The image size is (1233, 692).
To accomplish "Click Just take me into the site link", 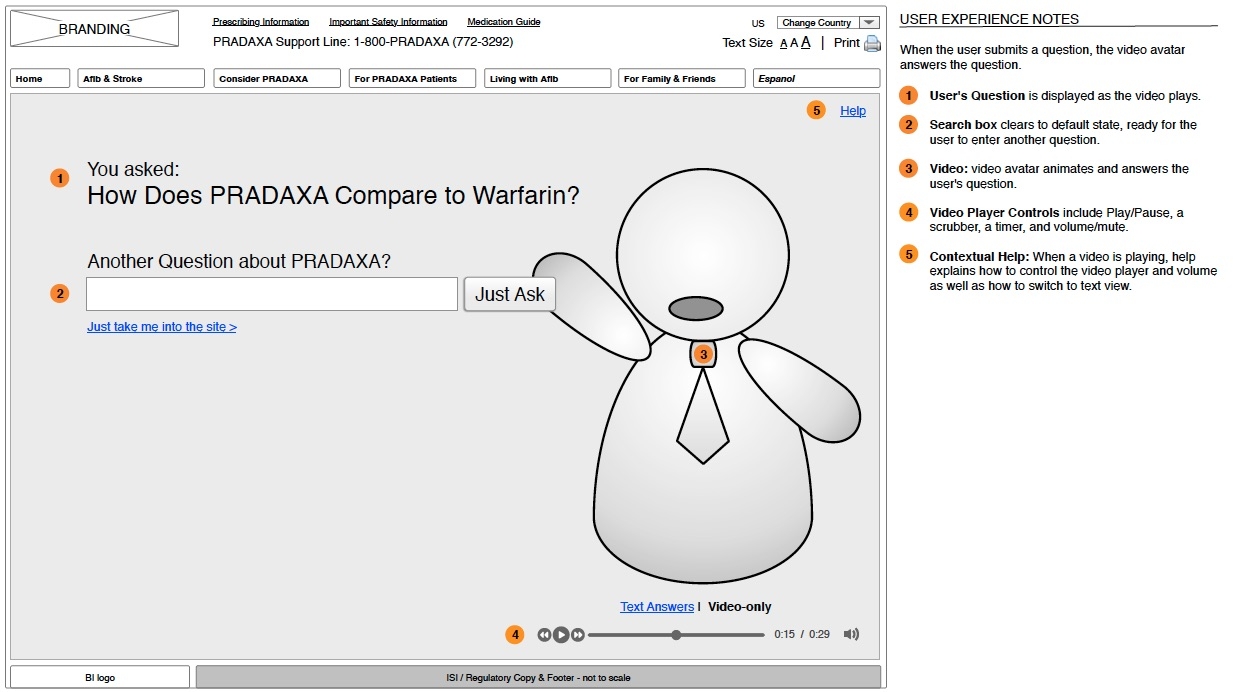I will (x=162, y=327).
